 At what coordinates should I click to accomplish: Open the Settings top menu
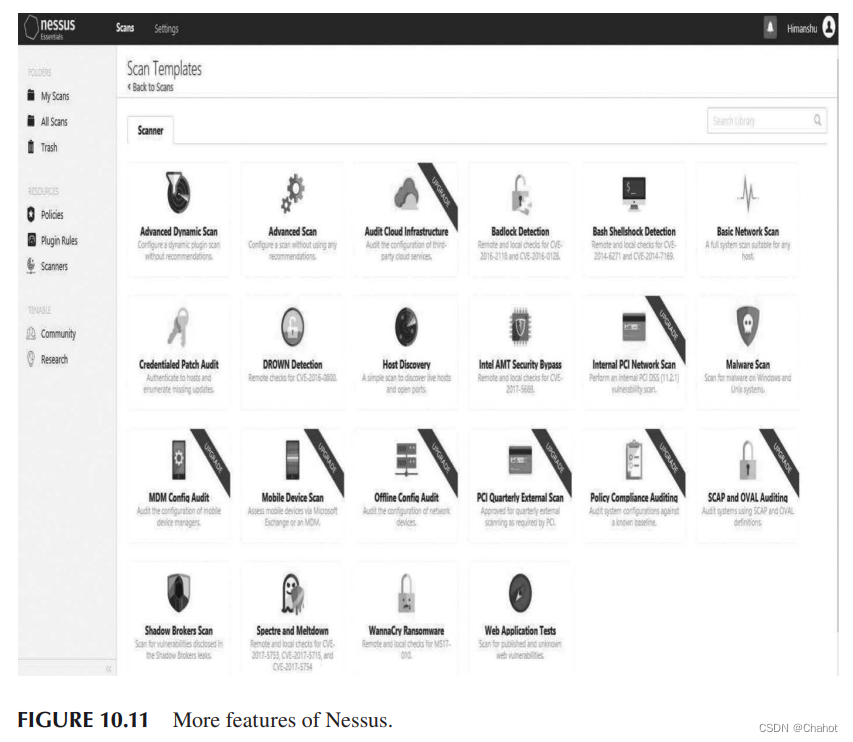(166, 28)
